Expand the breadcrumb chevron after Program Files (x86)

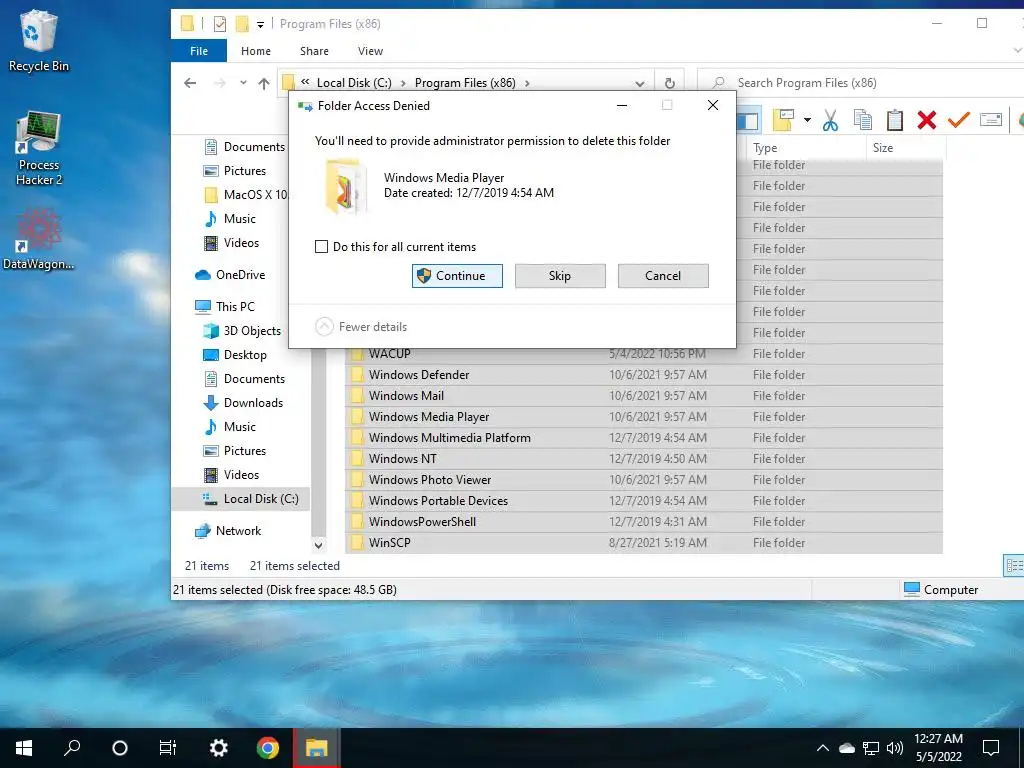(x=527, y=83)
